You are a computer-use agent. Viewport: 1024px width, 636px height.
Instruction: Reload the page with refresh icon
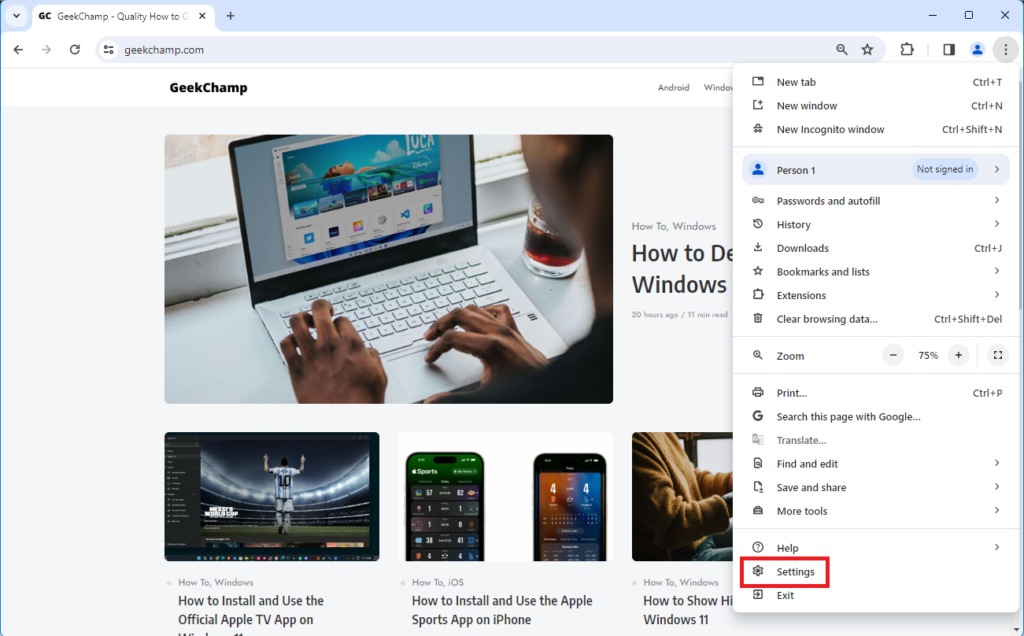[74, 49]
